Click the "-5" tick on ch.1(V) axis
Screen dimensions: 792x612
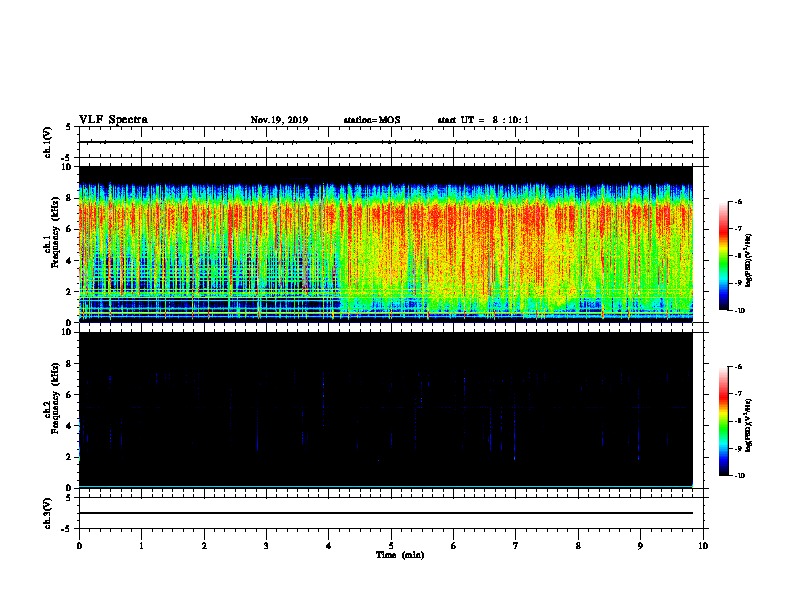67,158
